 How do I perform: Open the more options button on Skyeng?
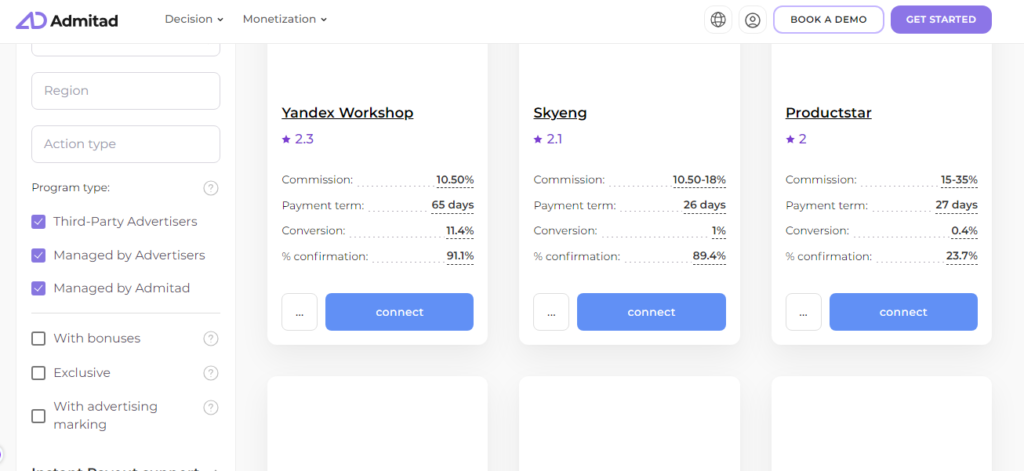pos(551,312)
